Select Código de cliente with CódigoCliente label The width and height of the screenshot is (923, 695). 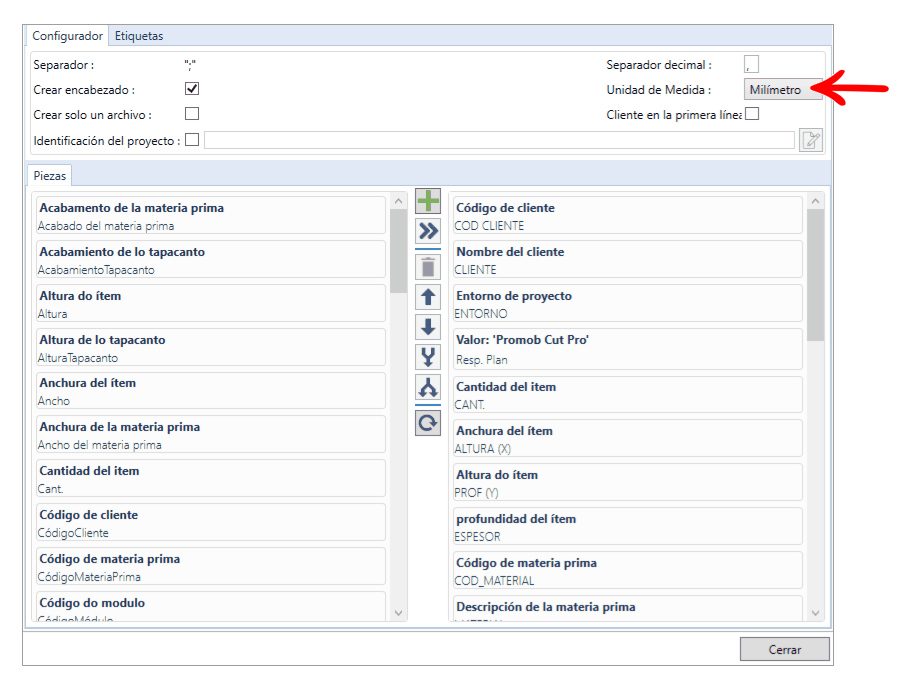(x=211, y=523)
